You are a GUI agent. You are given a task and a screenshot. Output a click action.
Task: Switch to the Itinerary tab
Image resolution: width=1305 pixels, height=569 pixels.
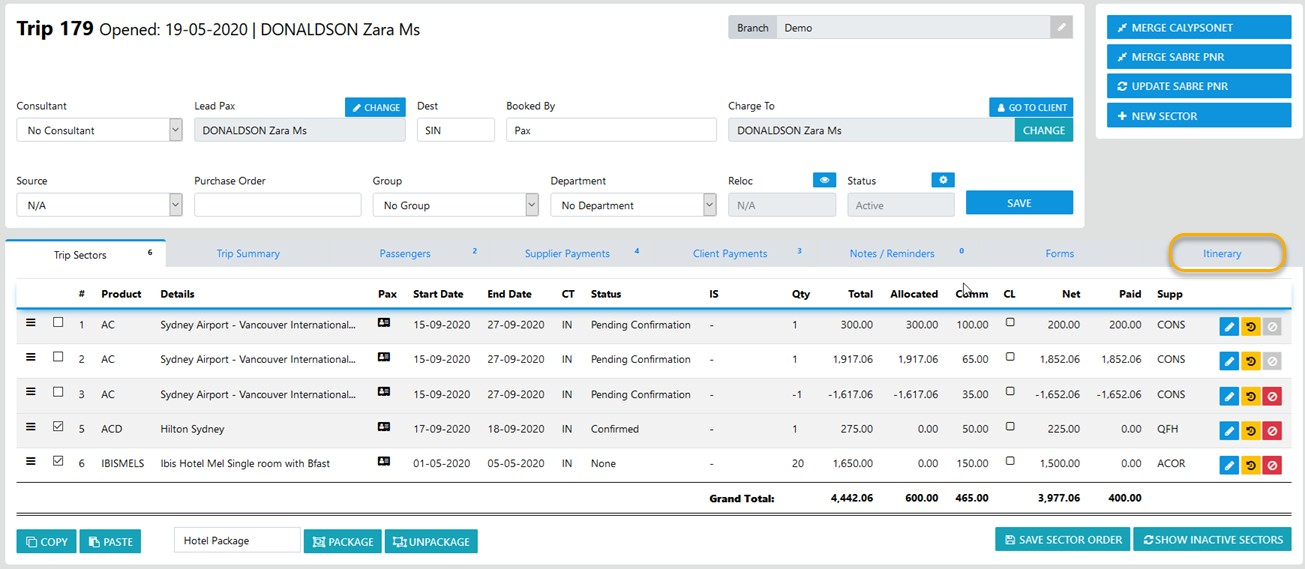pyautogui.click(x=1222, y=254)
